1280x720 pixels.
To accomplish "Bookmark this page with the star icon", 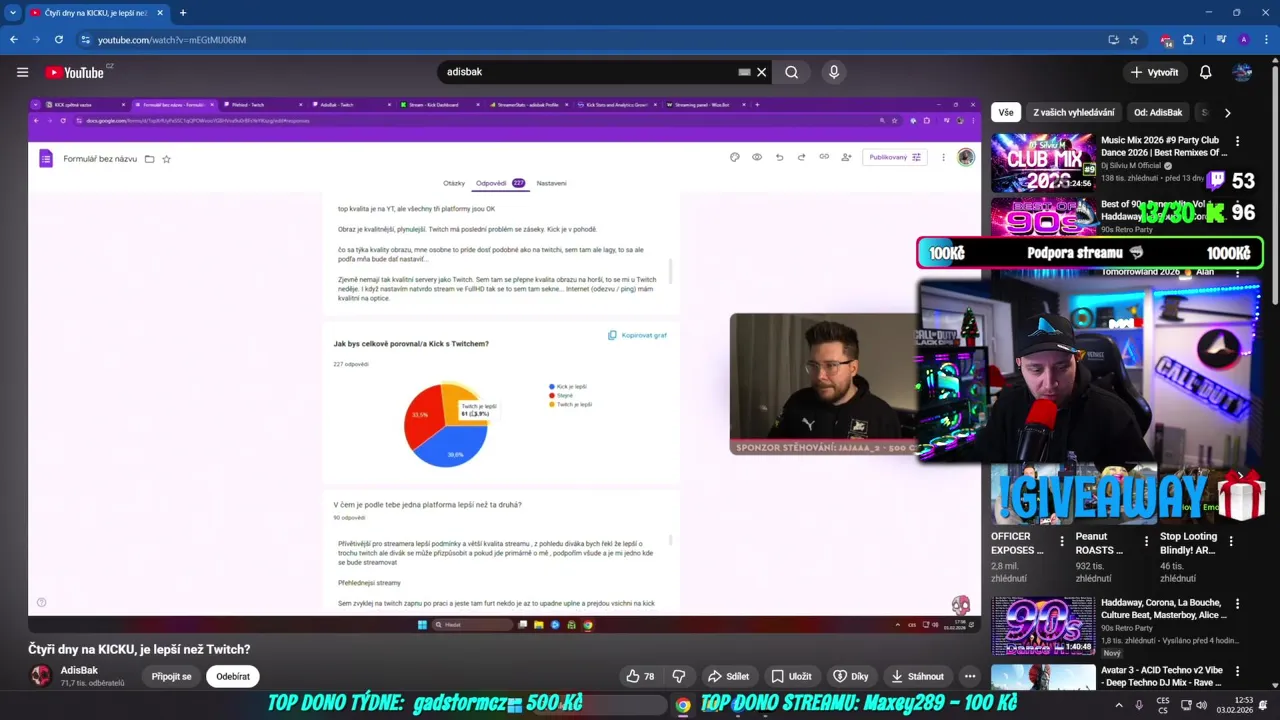I will [x=1134, y=39].
